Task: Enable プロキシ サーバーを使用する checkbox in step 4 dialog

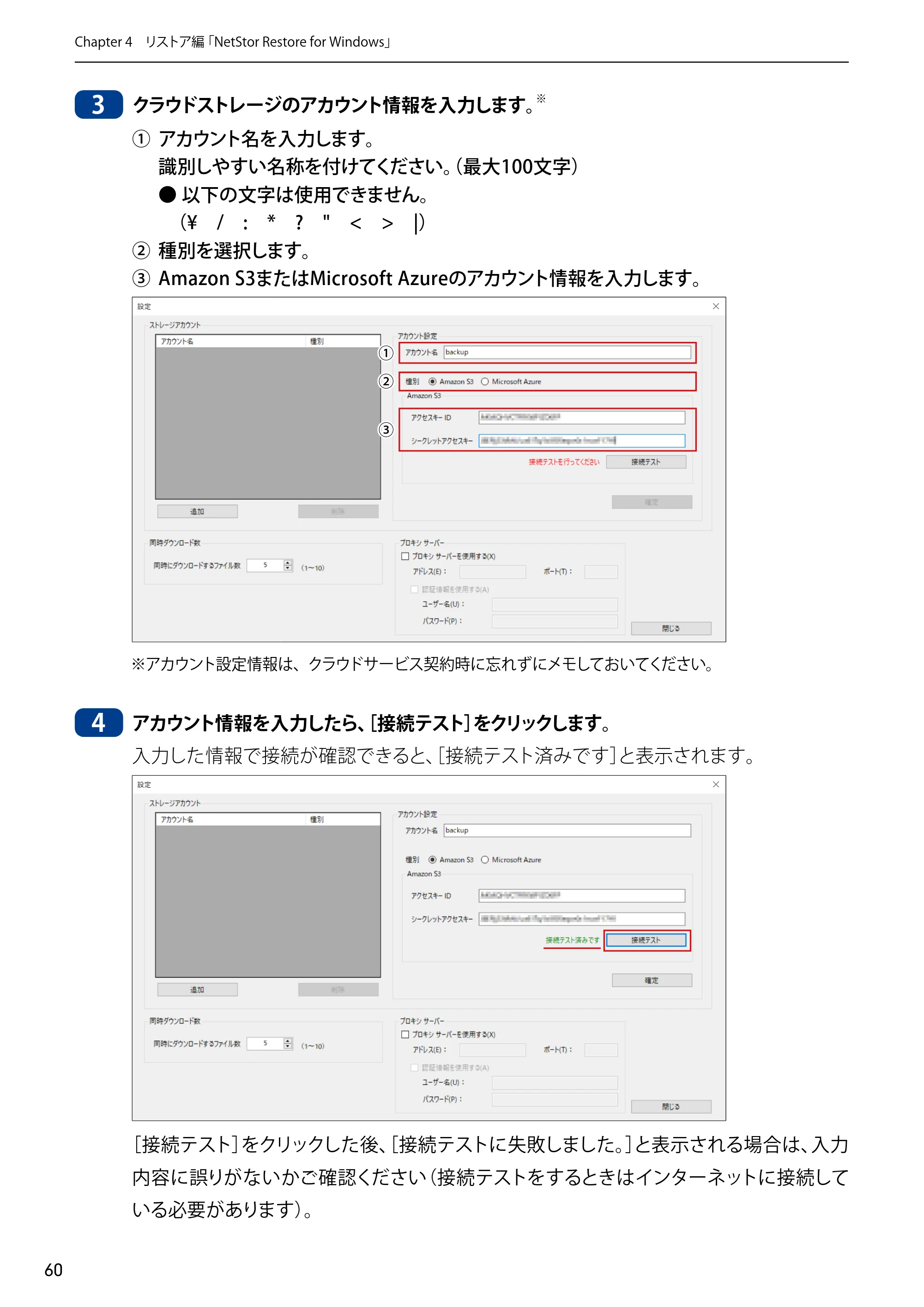Action: point(405,1034)
